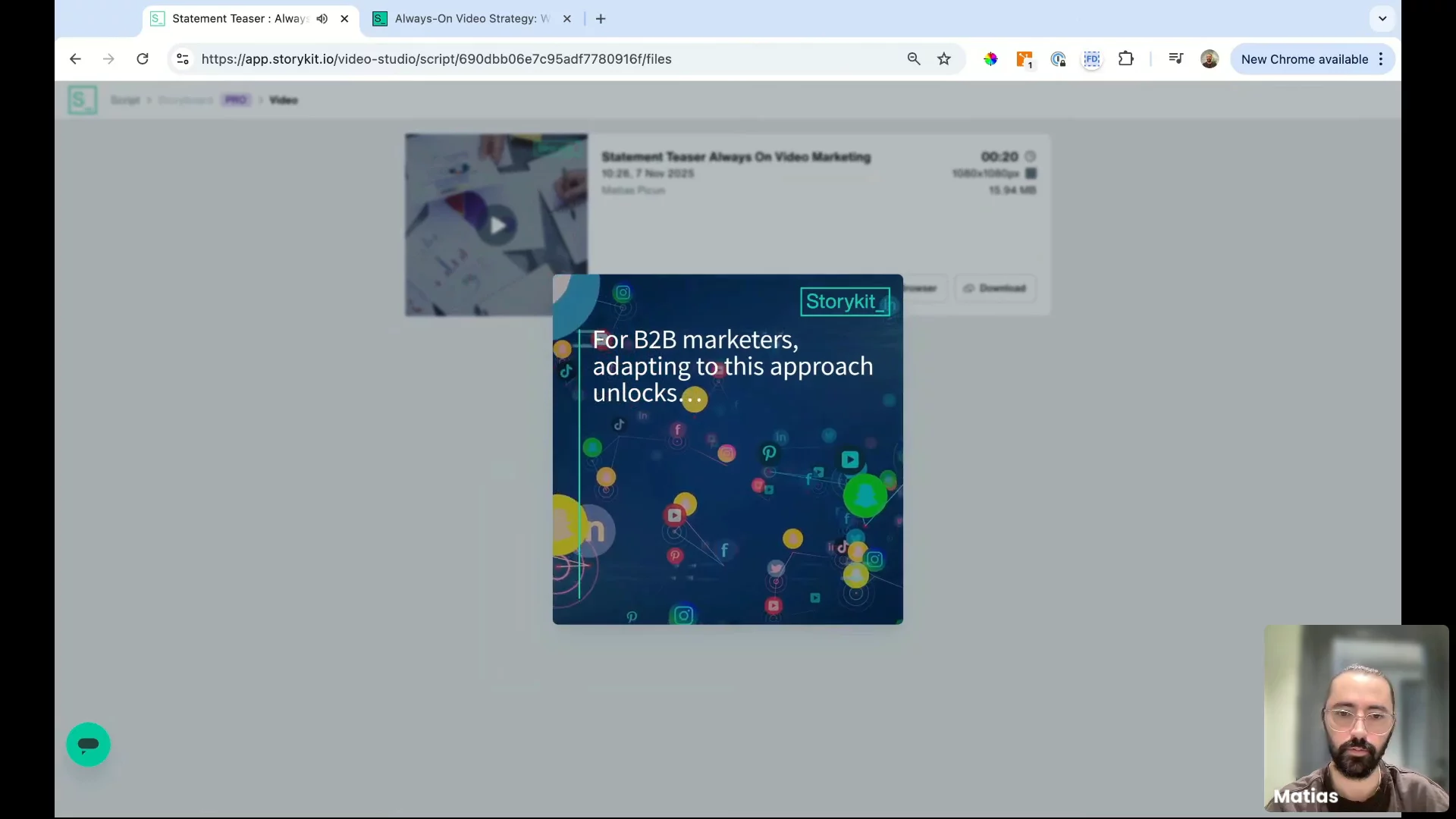Click the Storykit logo home icon
Viewport: 1456px width, 819px height.
click(82, 100)
